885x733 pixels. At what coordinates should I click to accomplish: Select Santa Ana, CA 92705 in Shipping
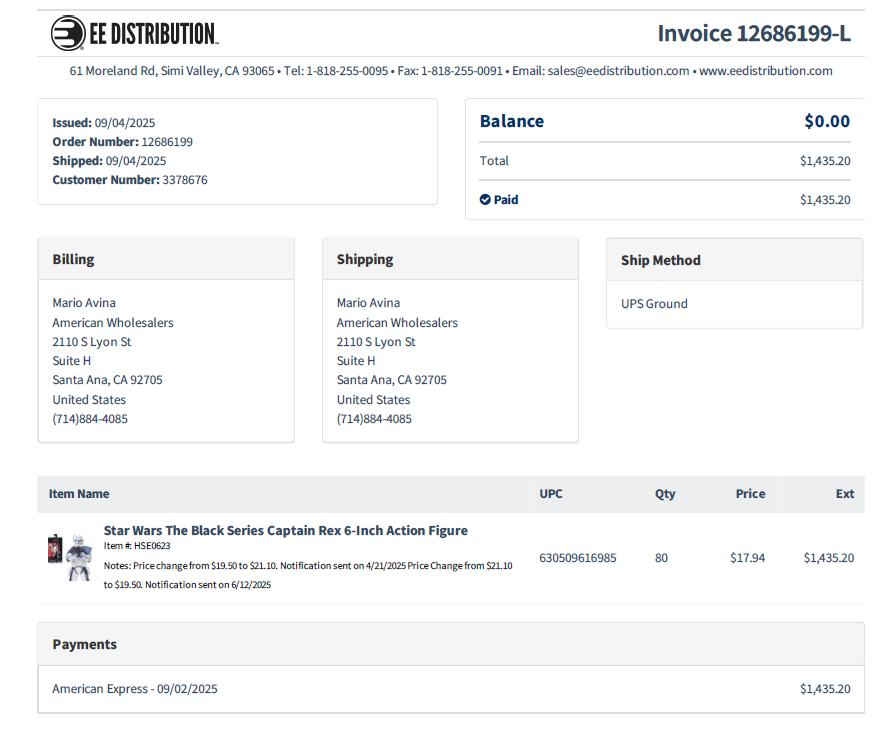coord(392,380)
